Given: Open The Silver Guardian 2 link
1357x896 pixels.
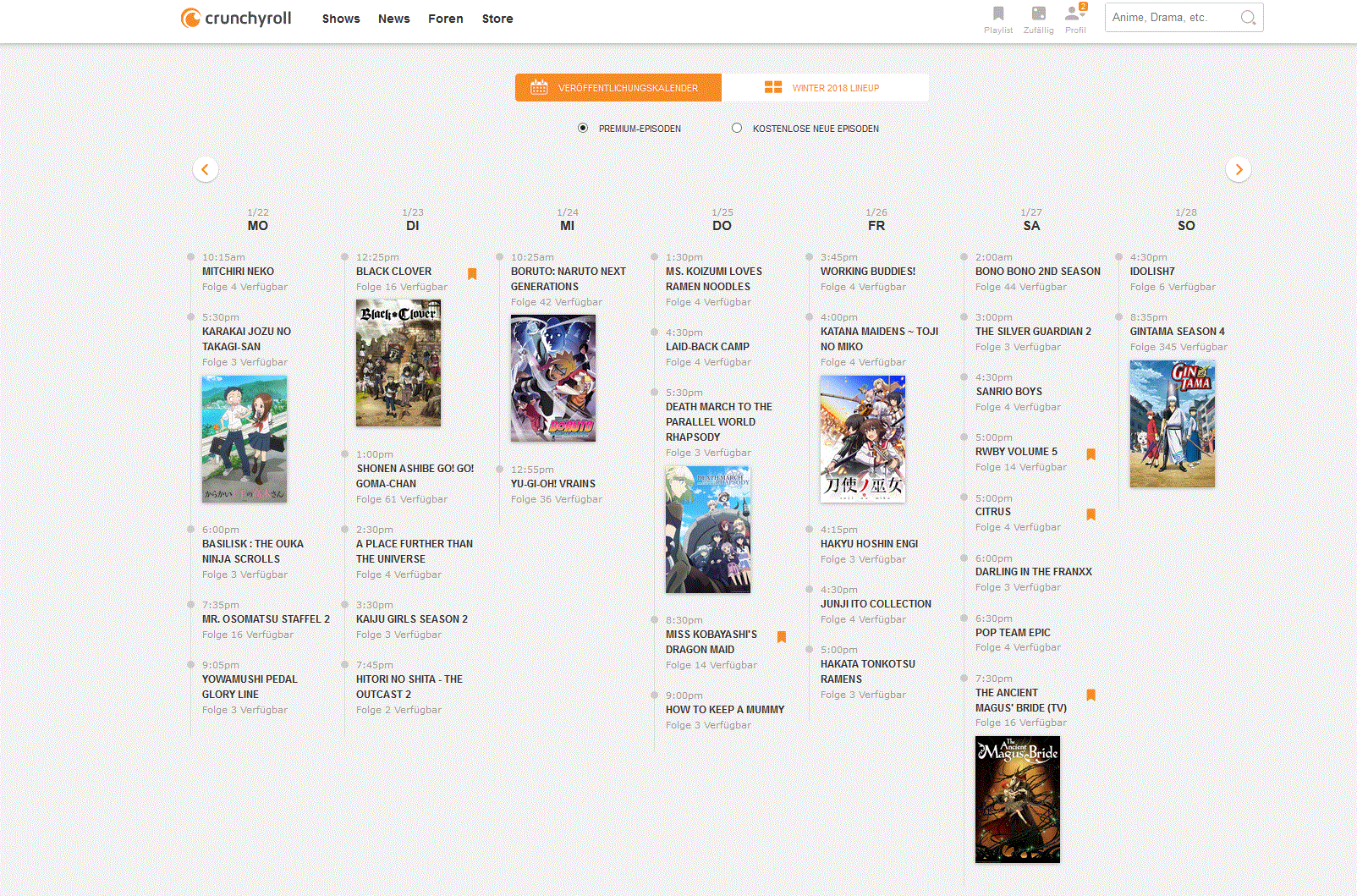Looking at the screenshot, I should [1033, 332].
